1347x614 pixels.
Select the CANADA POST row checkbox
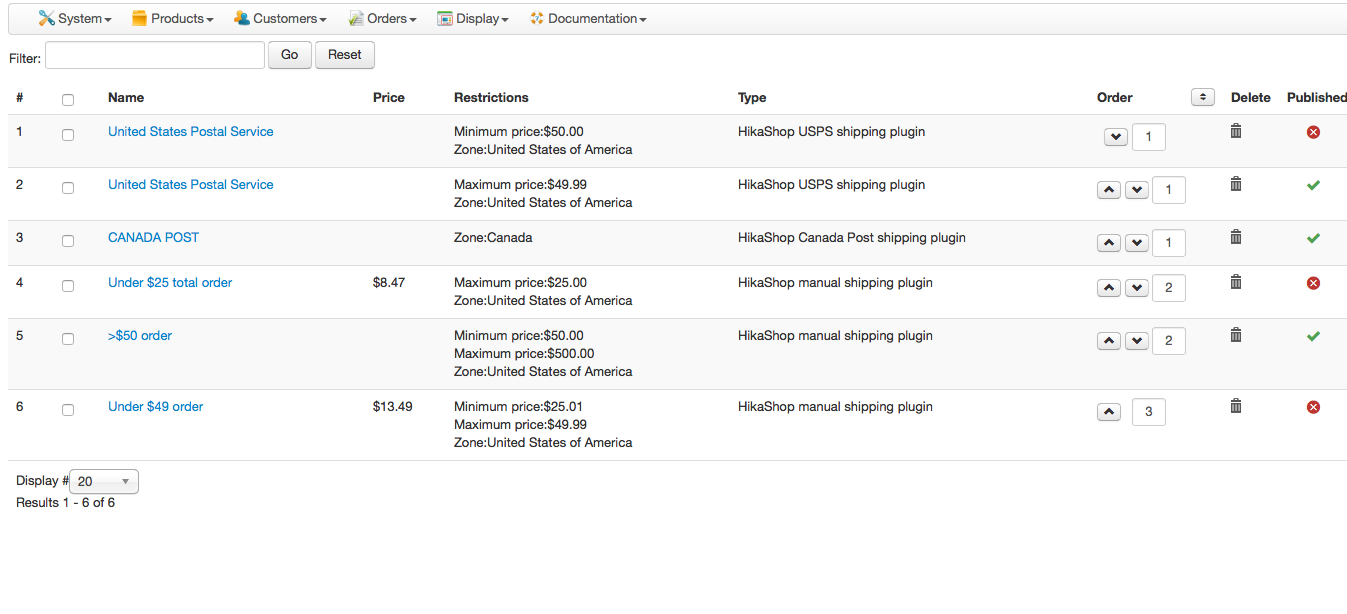(68, 241)
